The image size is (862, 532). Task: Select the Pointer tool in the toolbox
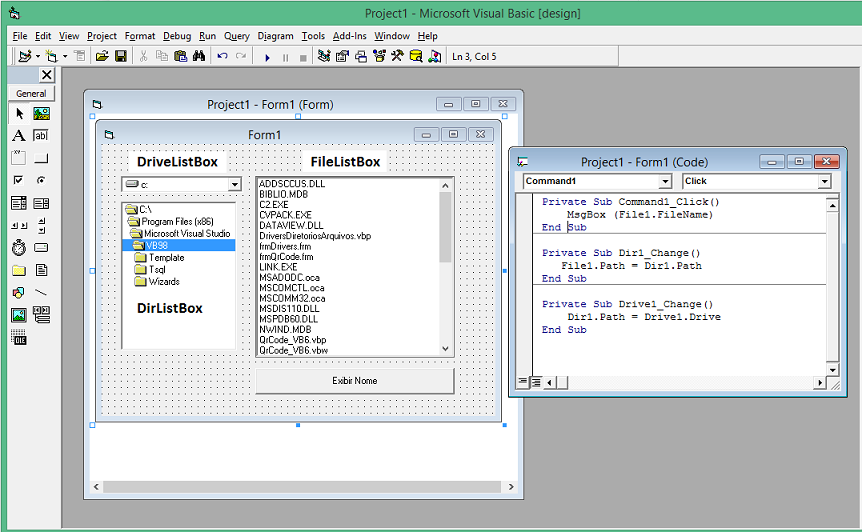[x=19, y=114]
